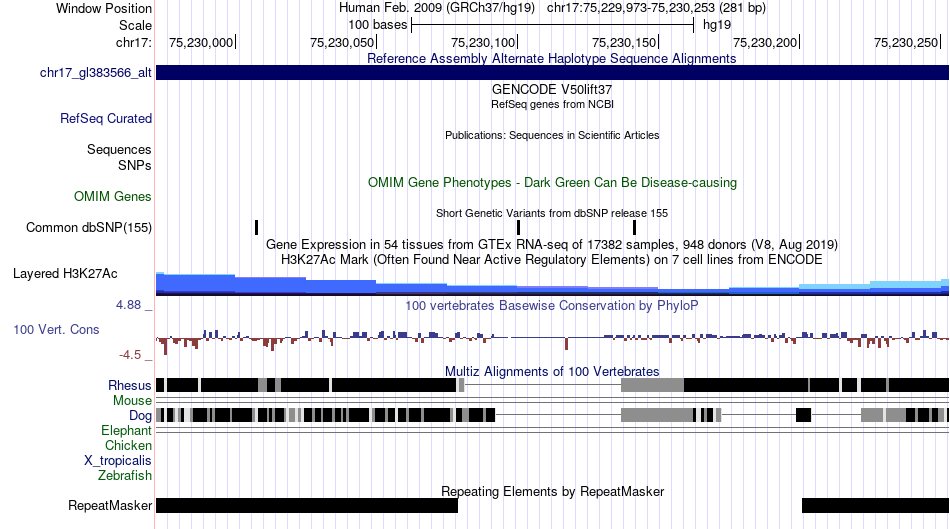Click the left RepeatMasker black repeat block

pos(307,505)
